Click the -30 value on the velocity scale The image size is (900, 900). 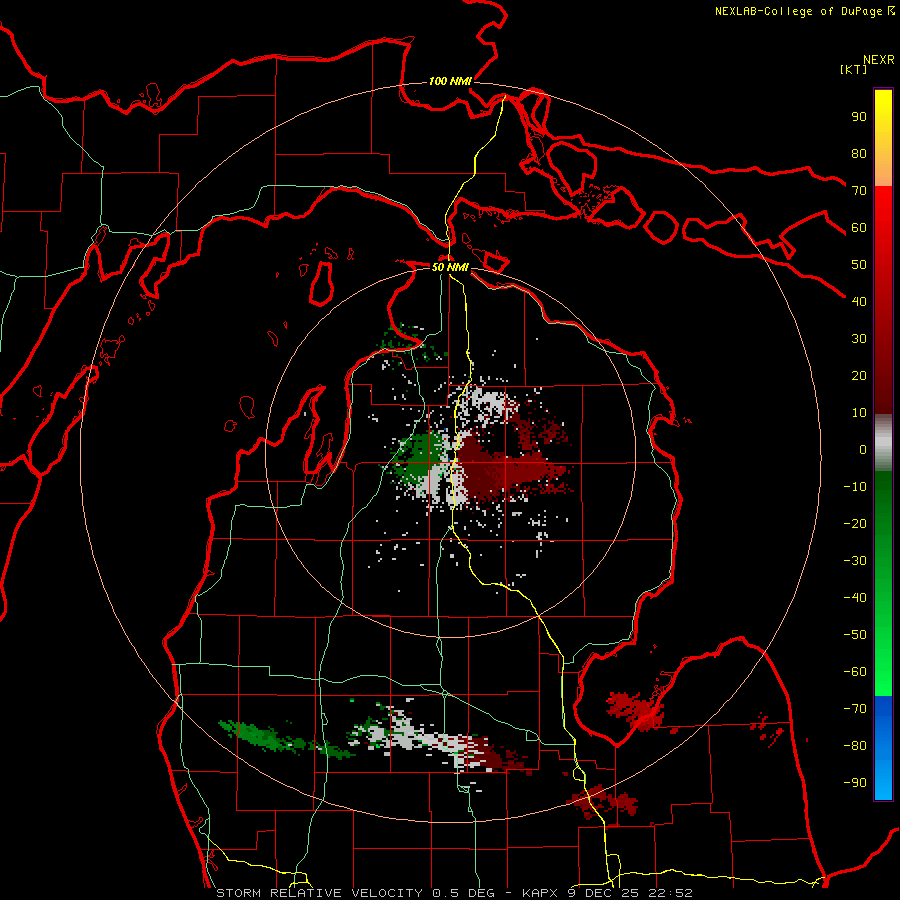[x=855, y=561]
